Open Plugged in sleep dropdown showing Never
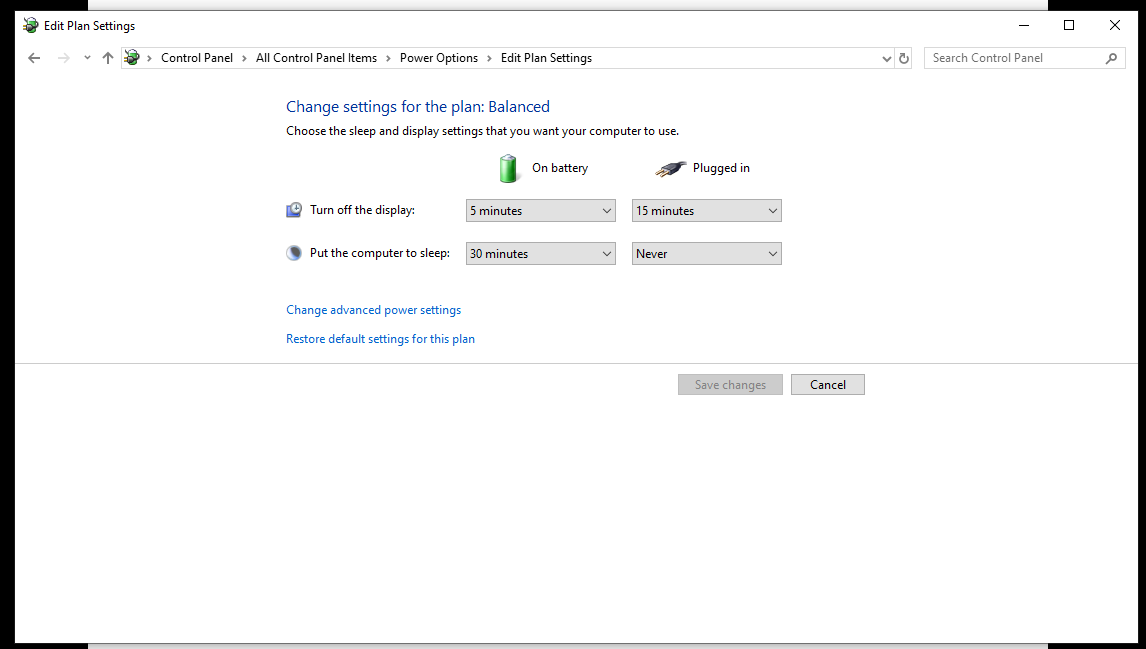This screenshot has width=1146, height=649. tap(706, 254)
